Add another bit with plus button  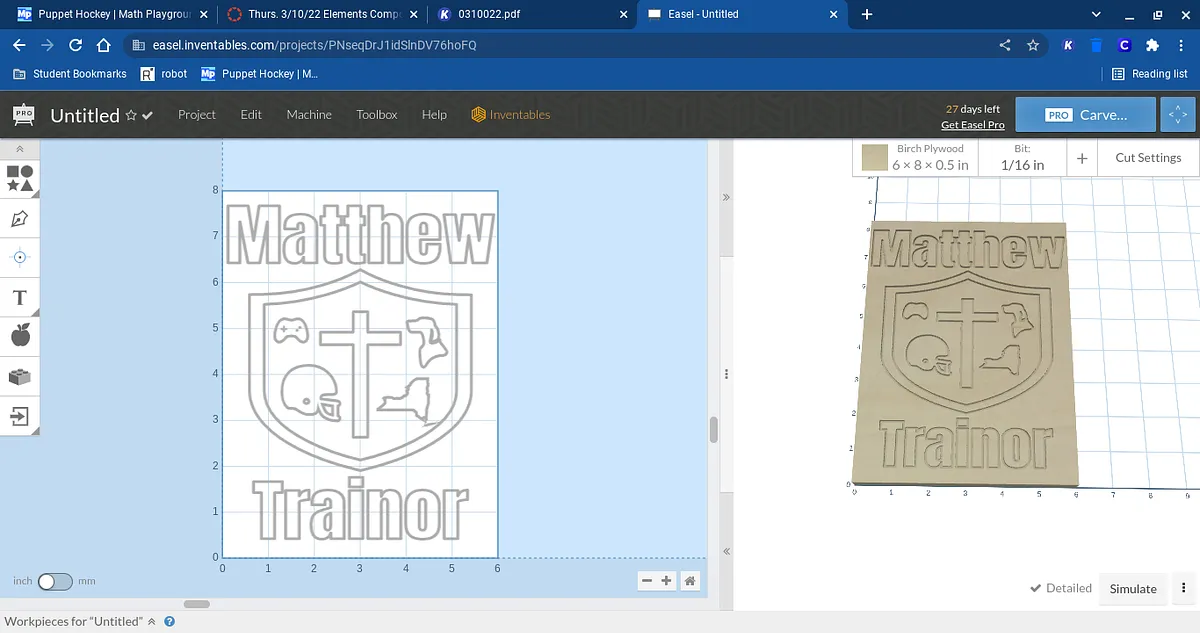point(1082,158)
